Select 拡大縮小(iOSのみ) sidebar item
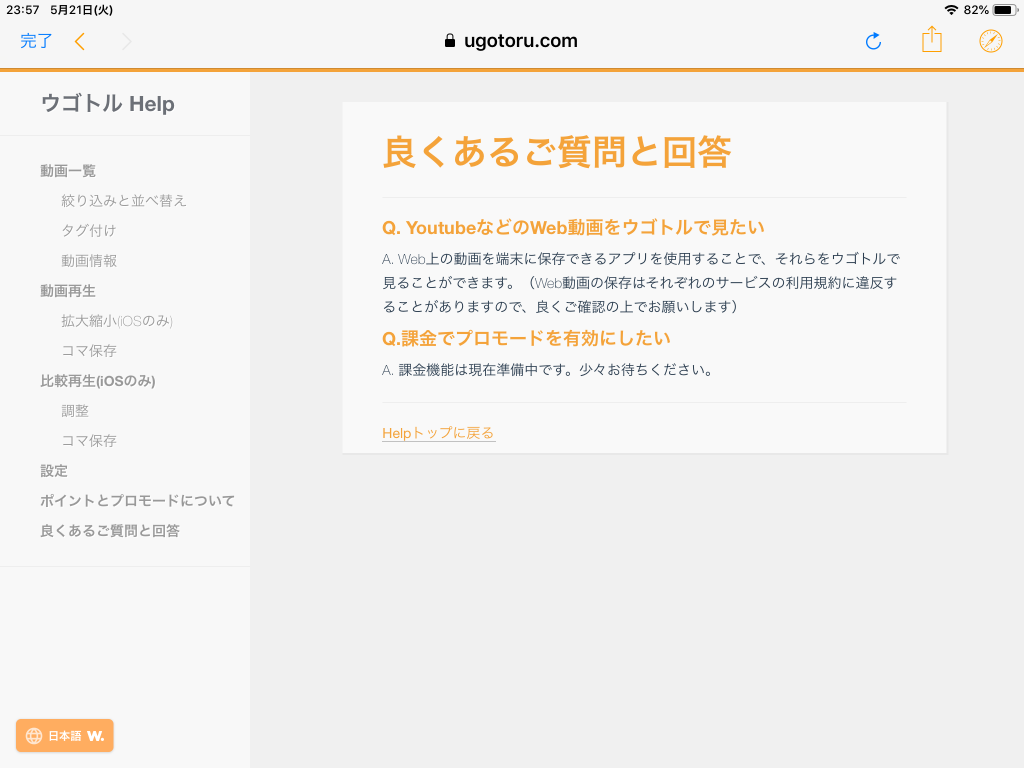This screenshot has height=768, width=1024. pyautogui.click(x=117, y=321)
